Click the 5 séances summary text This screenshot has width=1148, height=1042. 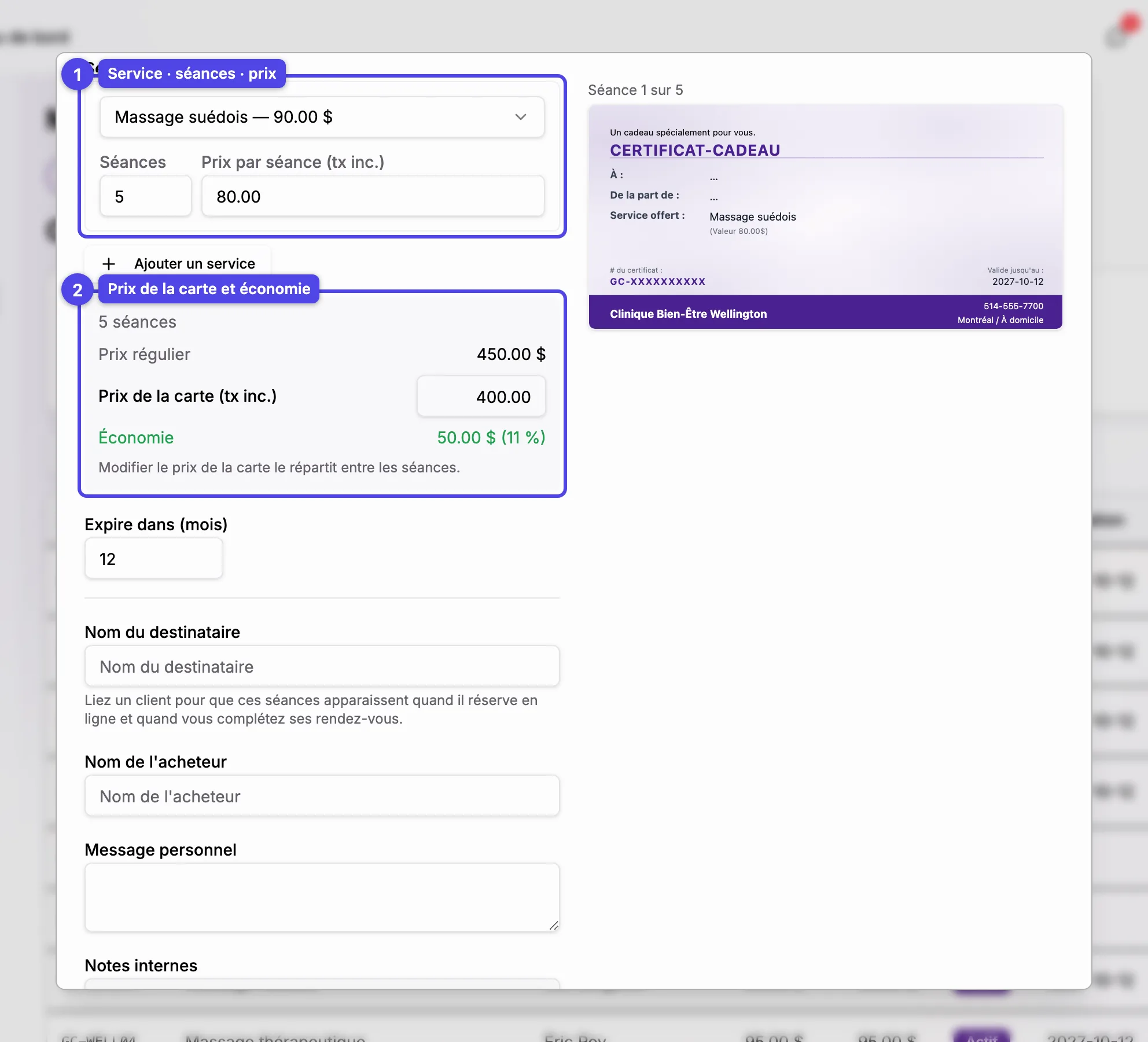pos(137,322)
